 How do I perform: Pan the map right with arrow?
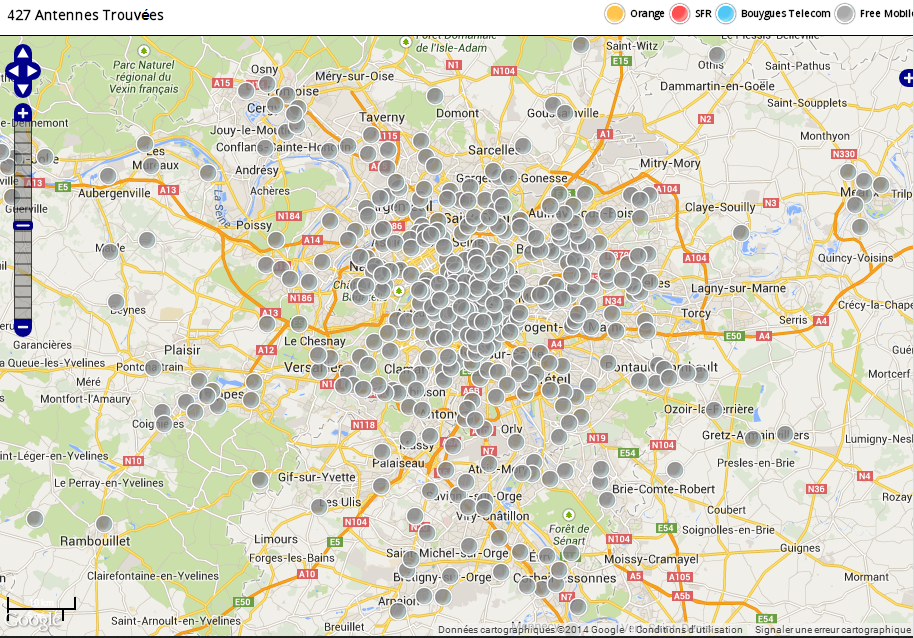pyautogui.click(x=33, y=71)
